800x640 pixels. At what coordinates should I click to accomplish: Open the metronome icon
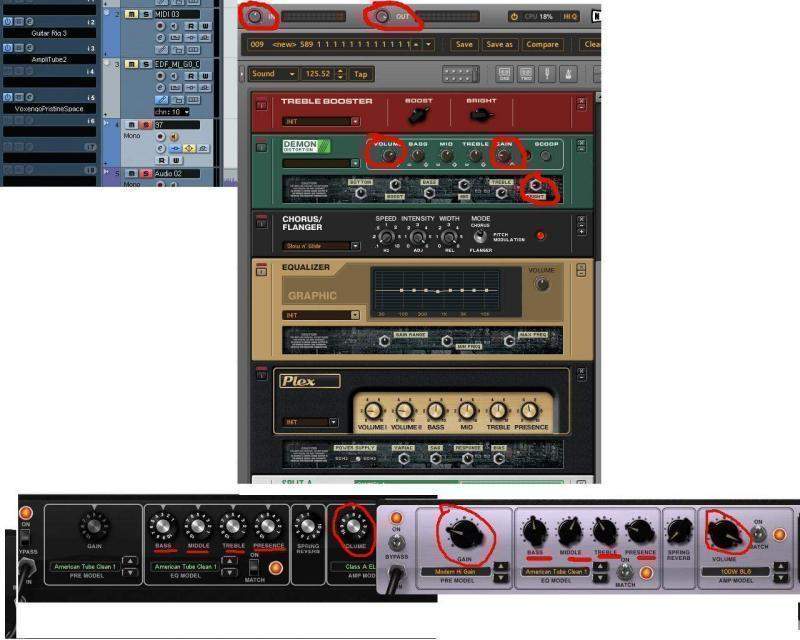coord(568,74)
